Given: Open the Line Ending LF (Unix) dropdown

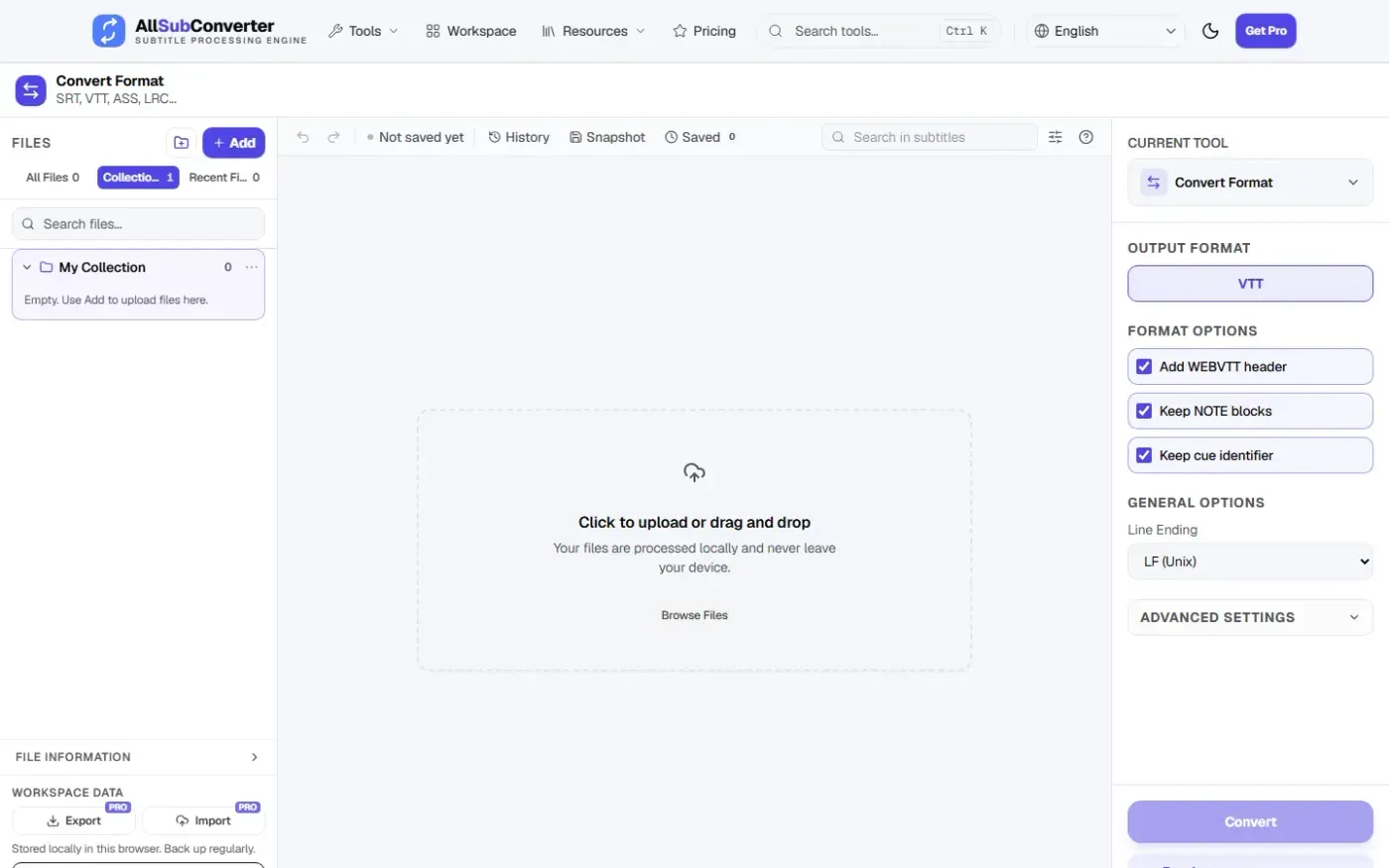Looking at the screenshot, I should 1250,561.
